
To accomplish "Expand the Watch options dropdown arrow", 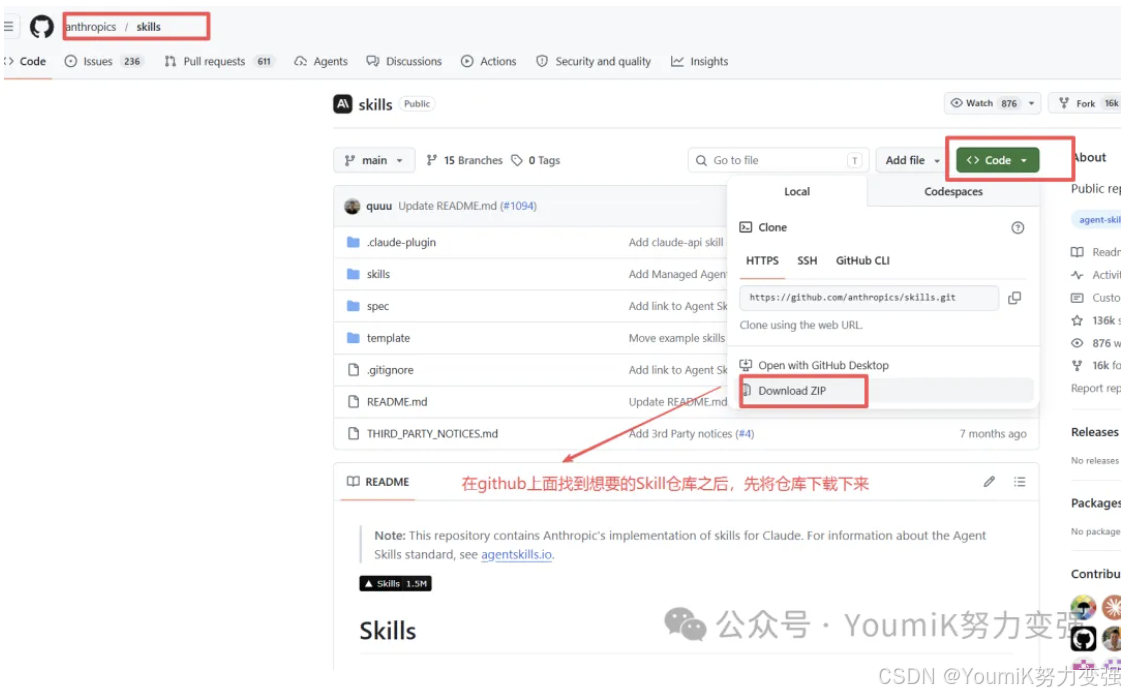I will pyautogui.click(x=1032, y=103).
